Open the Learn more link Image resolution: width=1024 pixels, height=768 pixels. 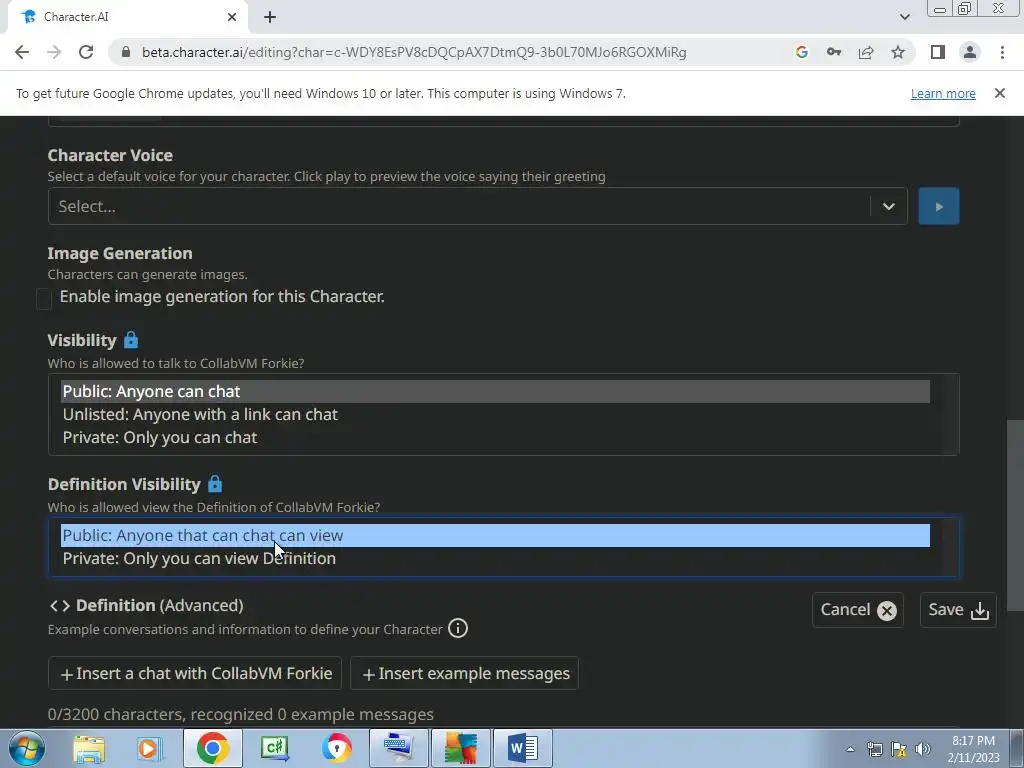[x=943, y=93]
